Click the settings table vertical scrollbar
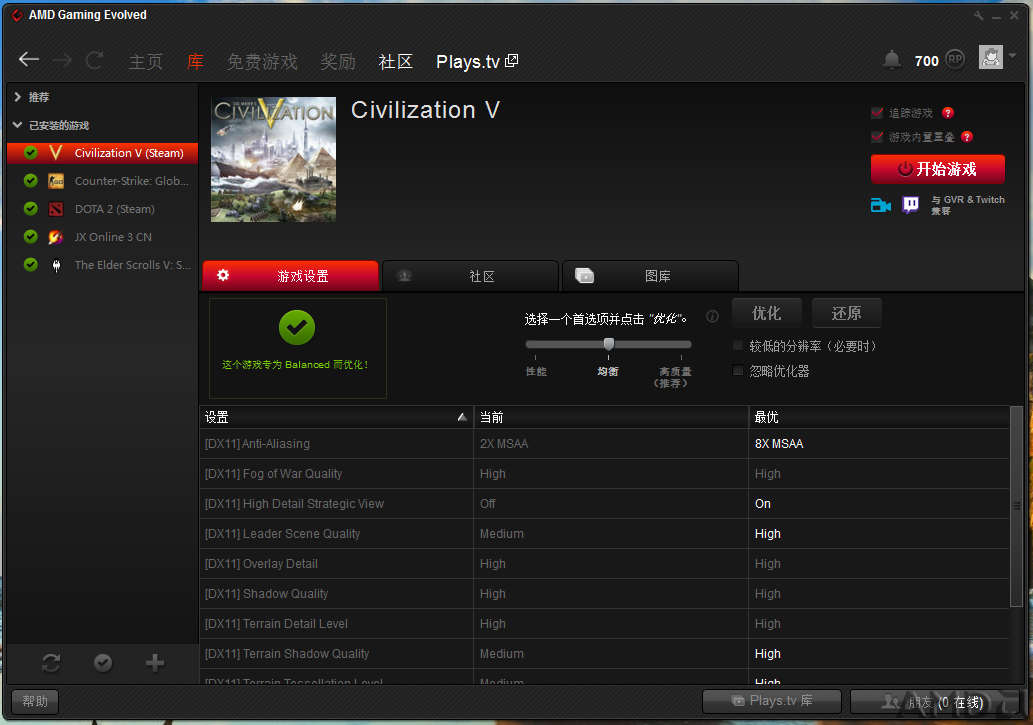Screen dimensions: 1033x725 click(1017, 506)
